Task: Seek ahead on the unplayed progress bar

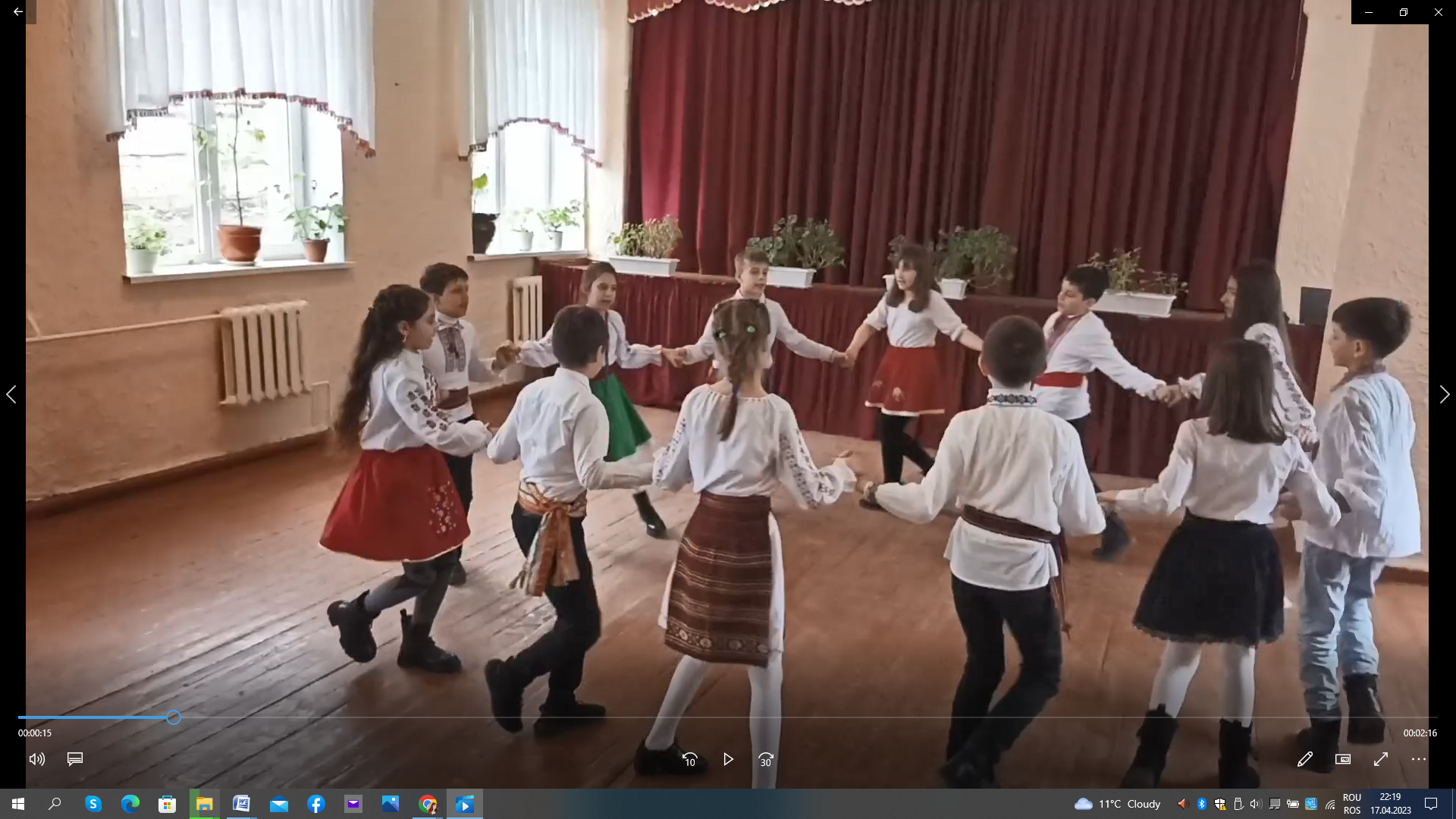Action: 809,717
